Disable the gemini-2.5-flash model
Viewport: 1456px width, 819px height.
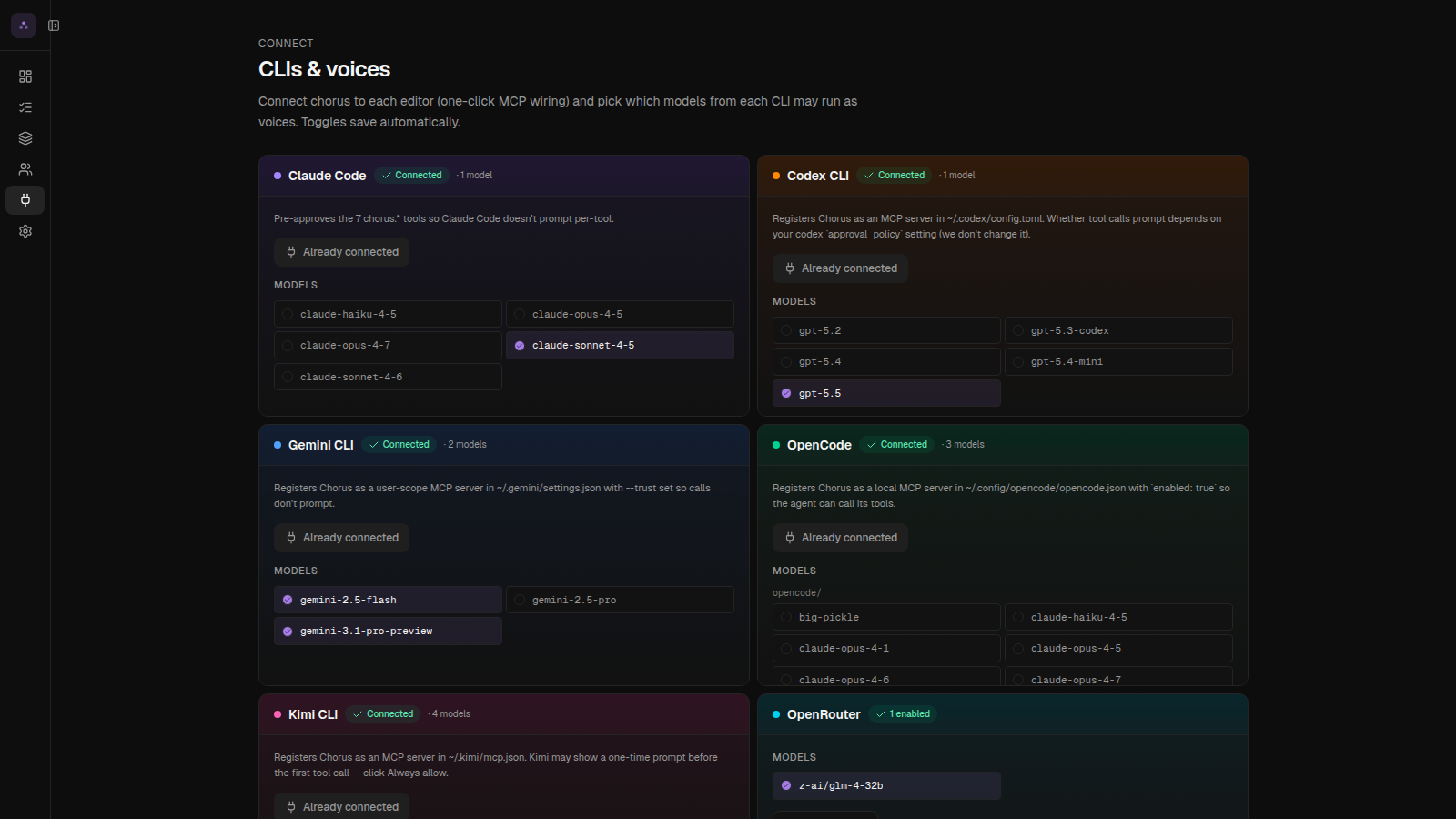coord(388,600)
